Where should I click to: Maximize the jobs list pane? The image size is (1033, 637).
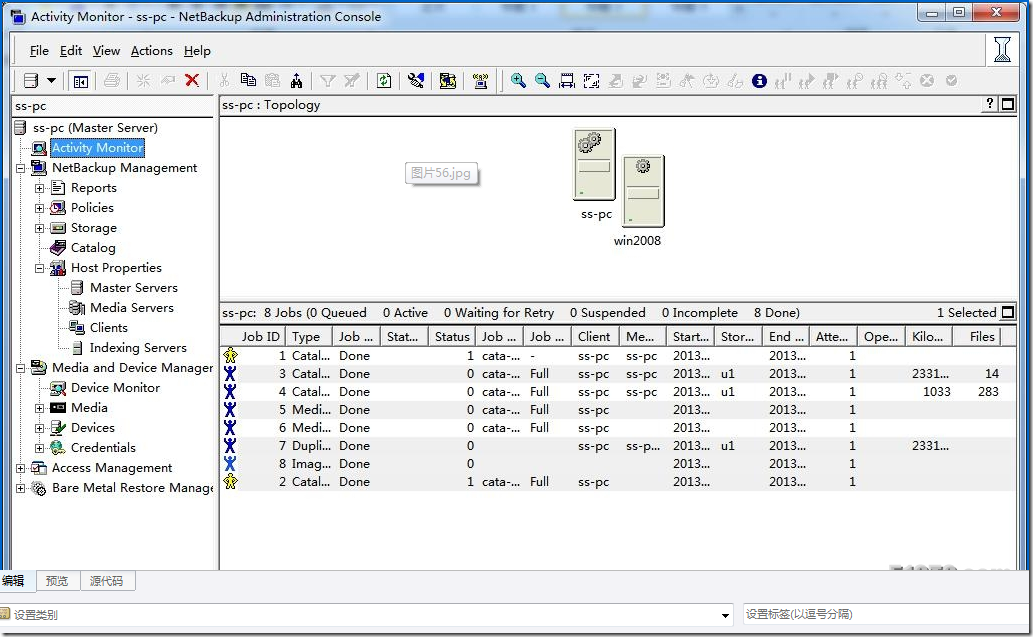point(1008,312)
